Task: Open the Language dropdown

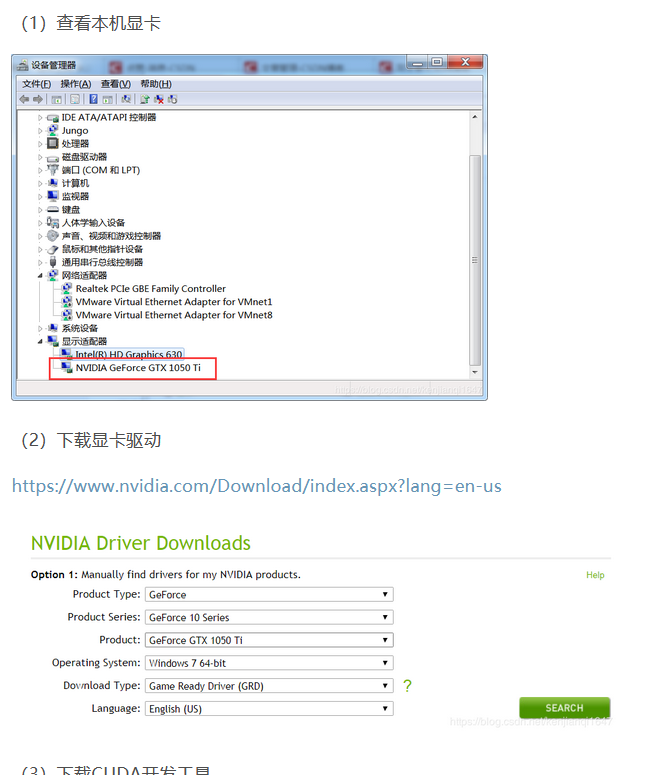Action: pyautogui.click(x=269, y=708)
